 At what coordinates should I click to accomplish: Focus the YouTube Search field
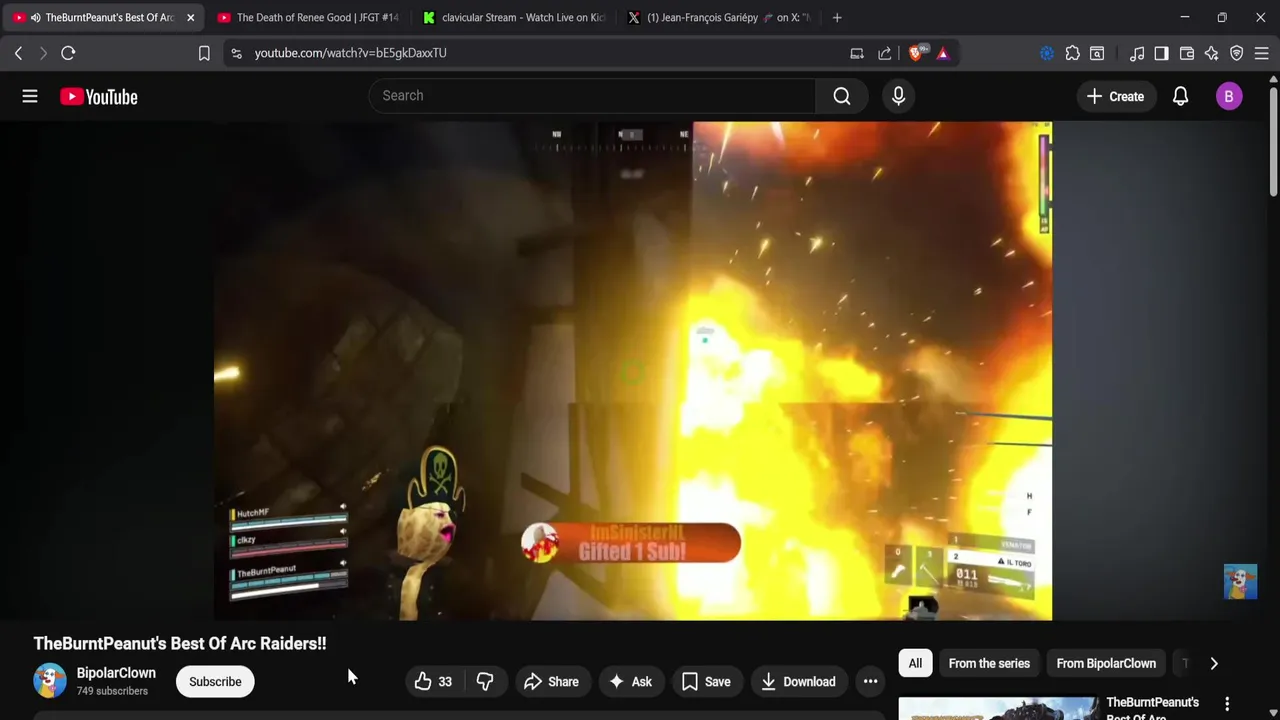(x=592, y=96)
